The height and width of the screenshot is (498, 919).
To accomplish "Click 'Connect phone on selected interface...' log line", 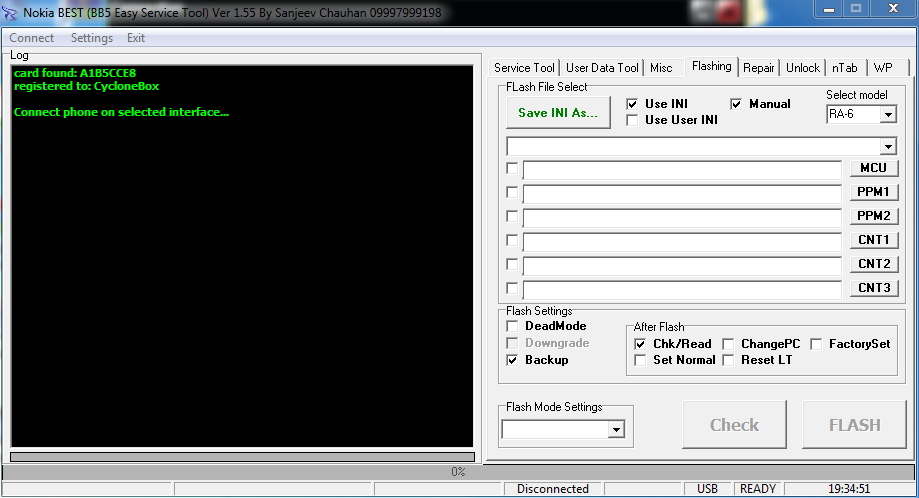I will pyautogui.click(x=121, y=112).
